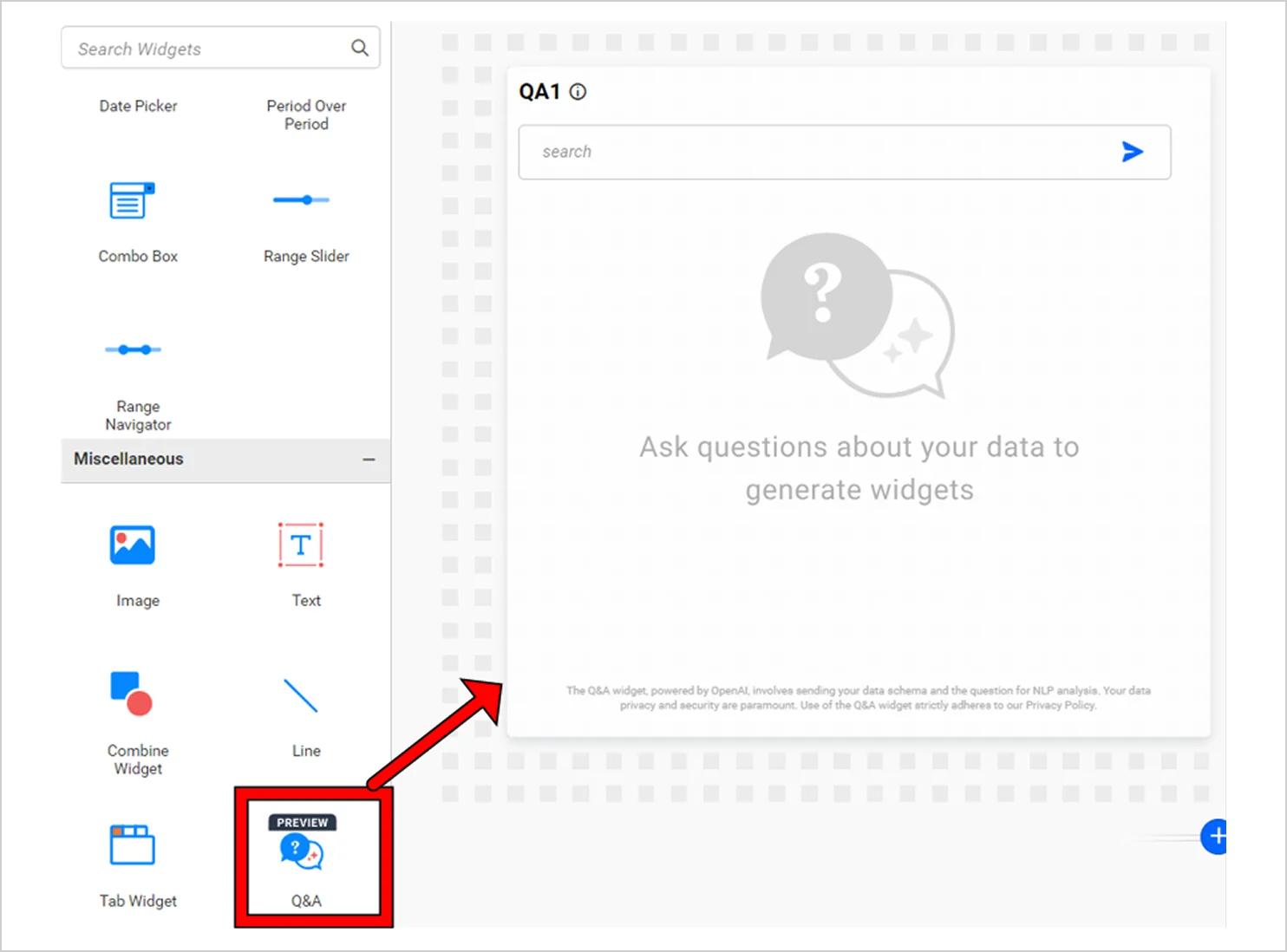This screenshot has width=1287, height=952.
Task: Click into the QA1 search question box
Action: pyautogui.click(x=815, y=153)
